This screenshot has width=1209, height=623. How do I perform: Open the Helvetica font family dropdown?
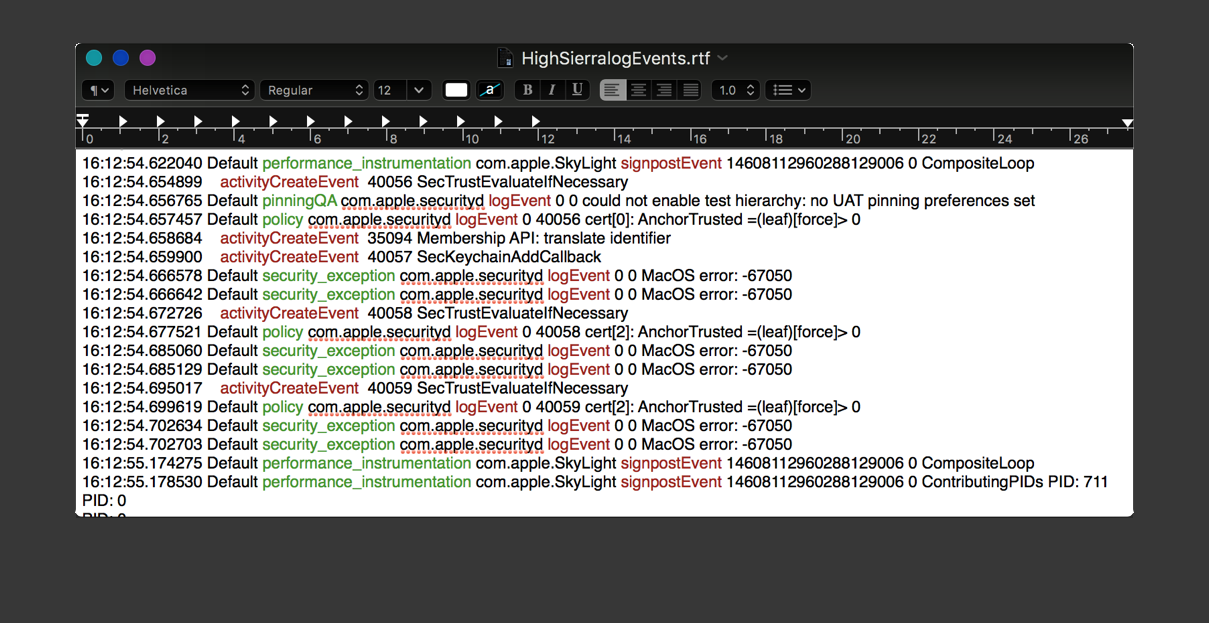pos(189,90)
